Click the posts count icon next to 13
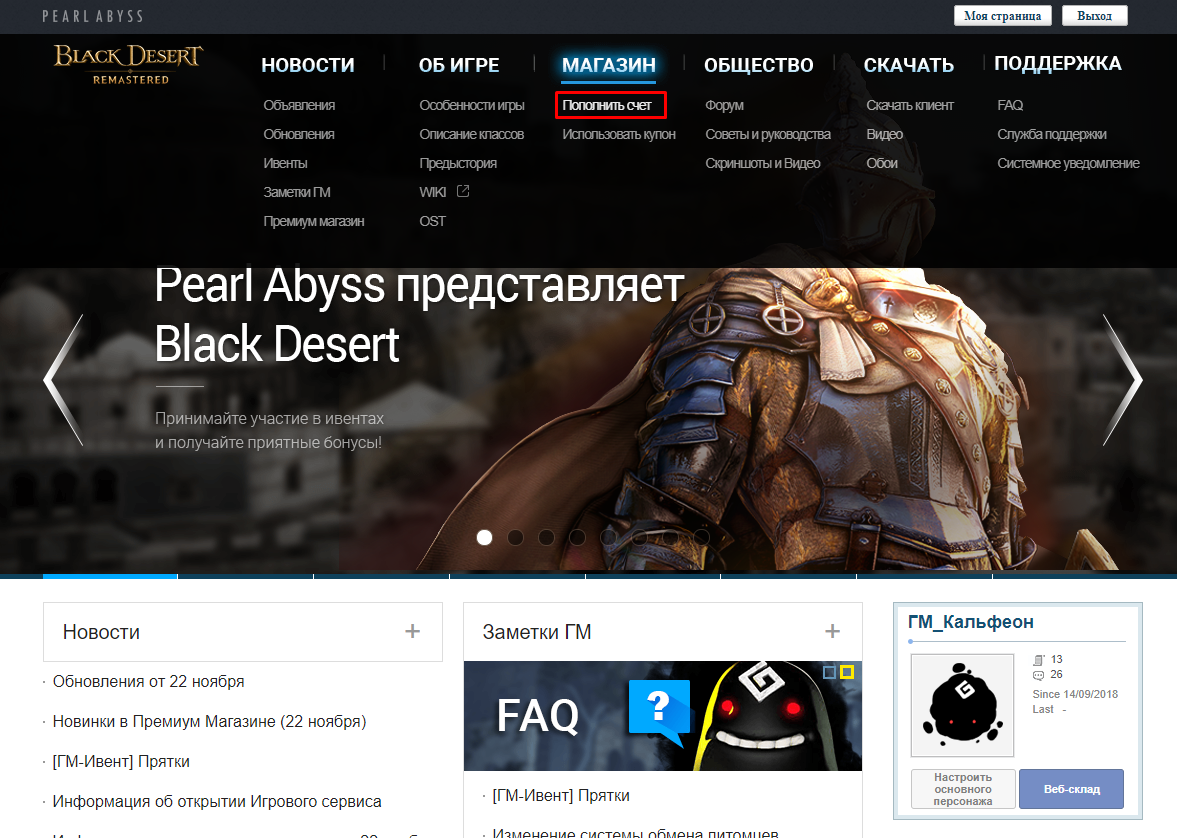Image resolution: width=1177 pixels, height=838 pixels. [x=1039, y=659]
